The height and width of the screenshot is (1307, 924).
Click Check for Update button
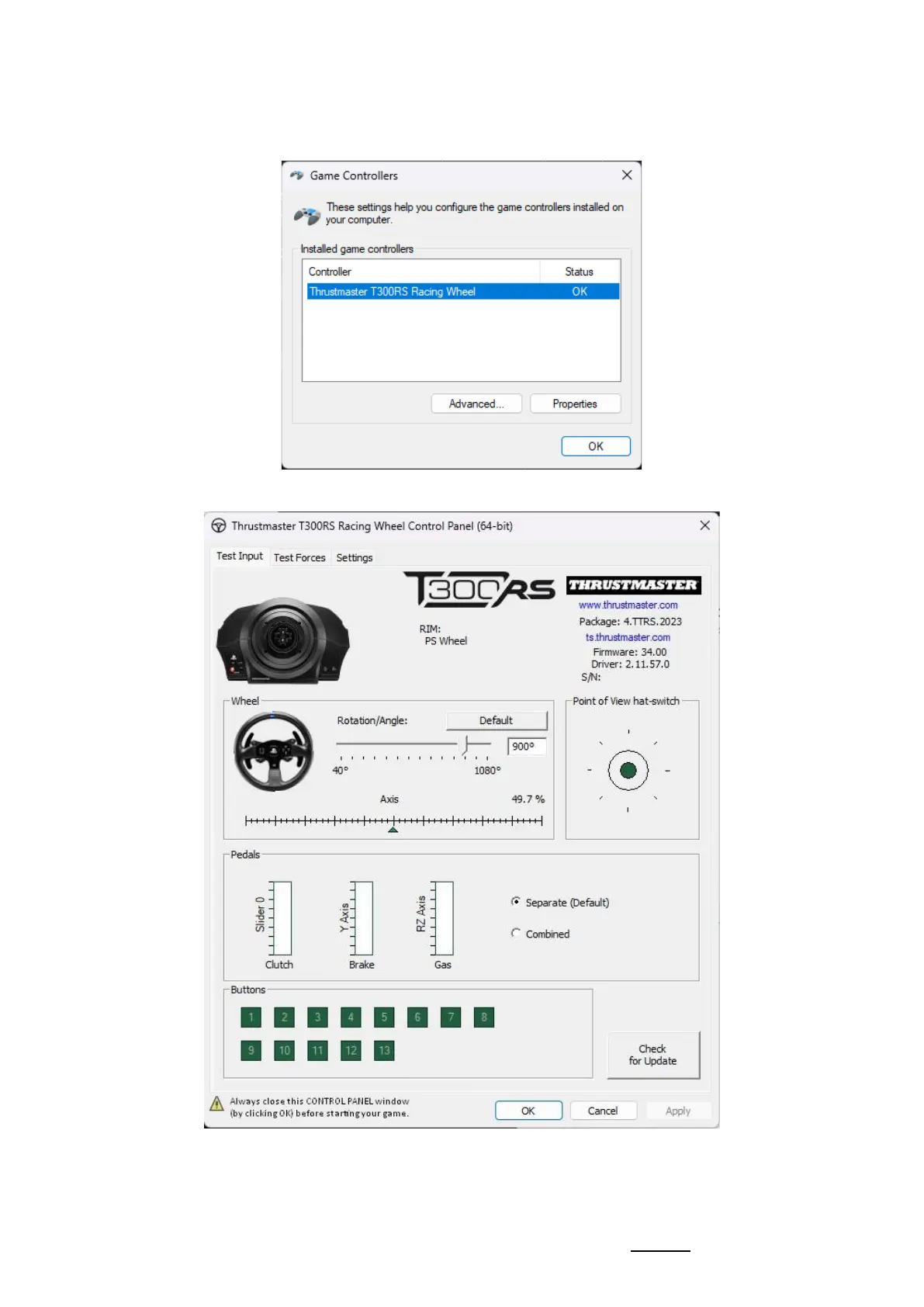[653, 1055]
